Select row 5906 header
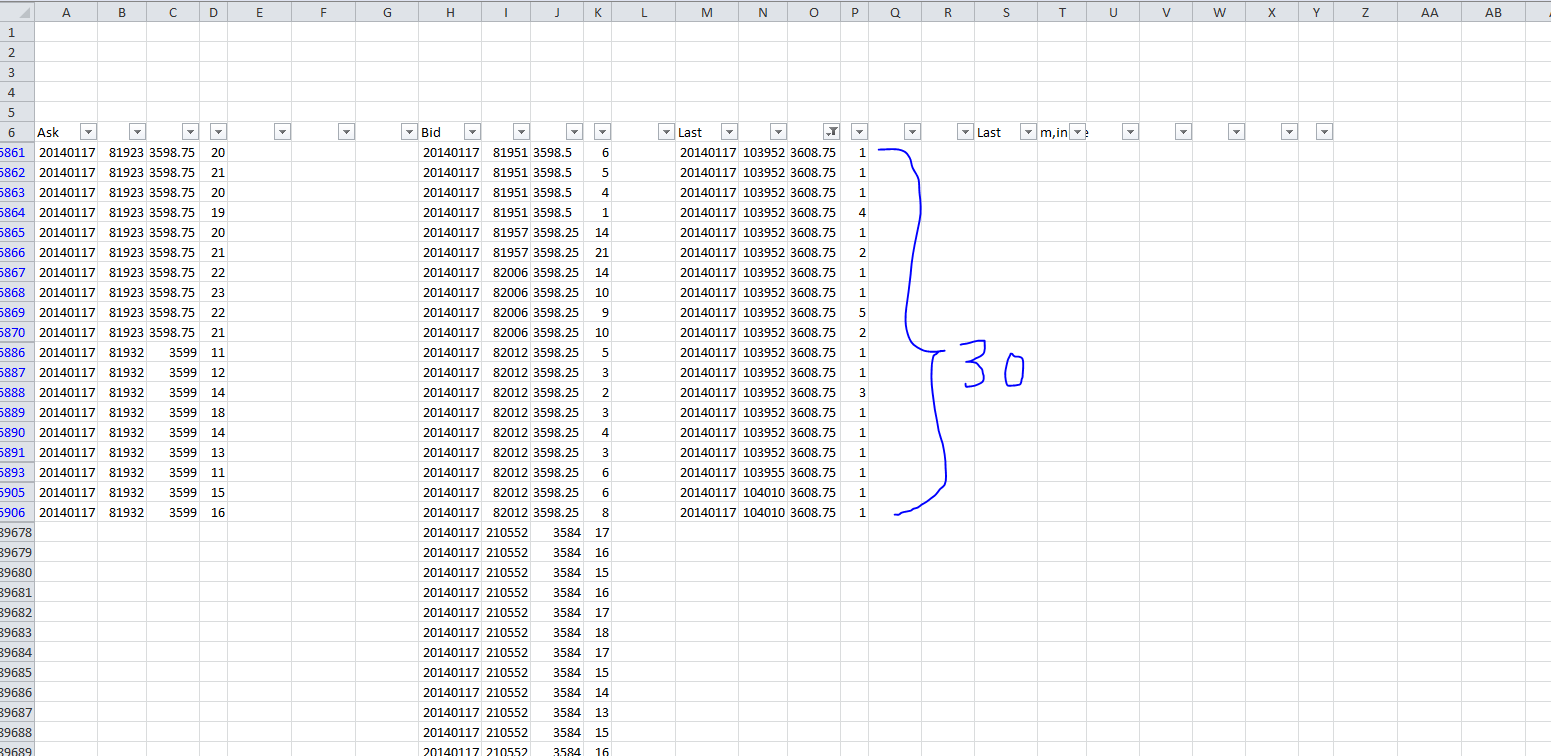This screenshot has width=1551, height=756. coord(18,512)
